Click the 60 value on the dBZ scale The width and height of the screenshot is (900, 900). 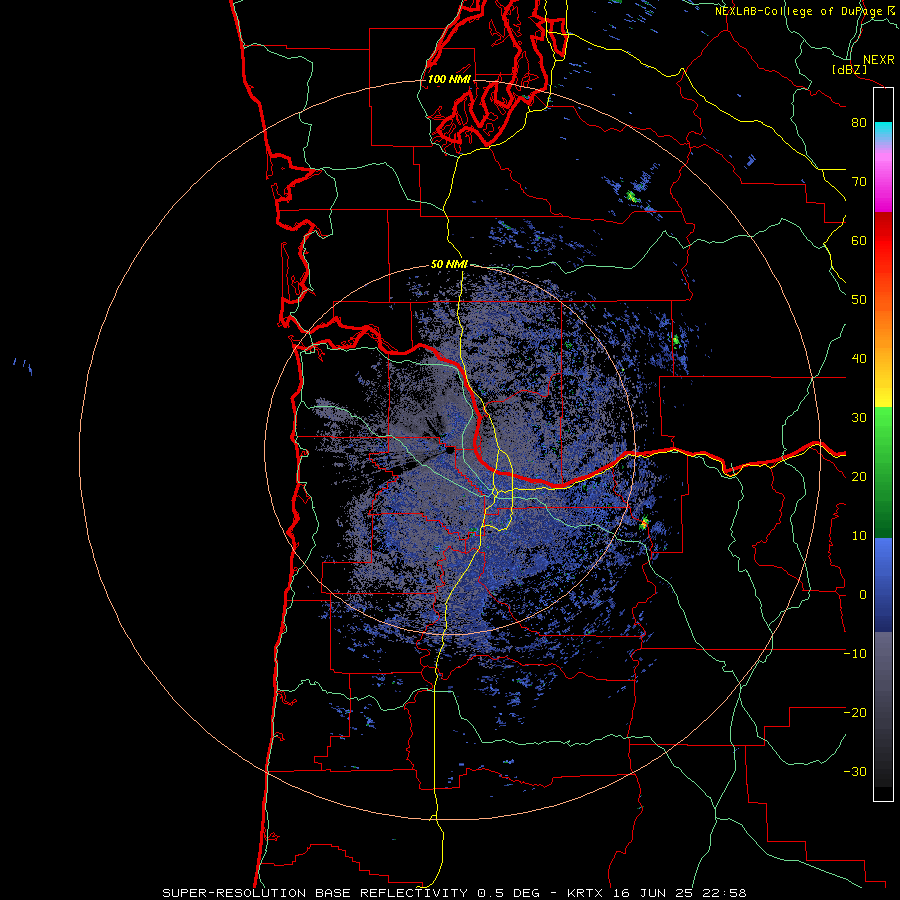(859, 241)
